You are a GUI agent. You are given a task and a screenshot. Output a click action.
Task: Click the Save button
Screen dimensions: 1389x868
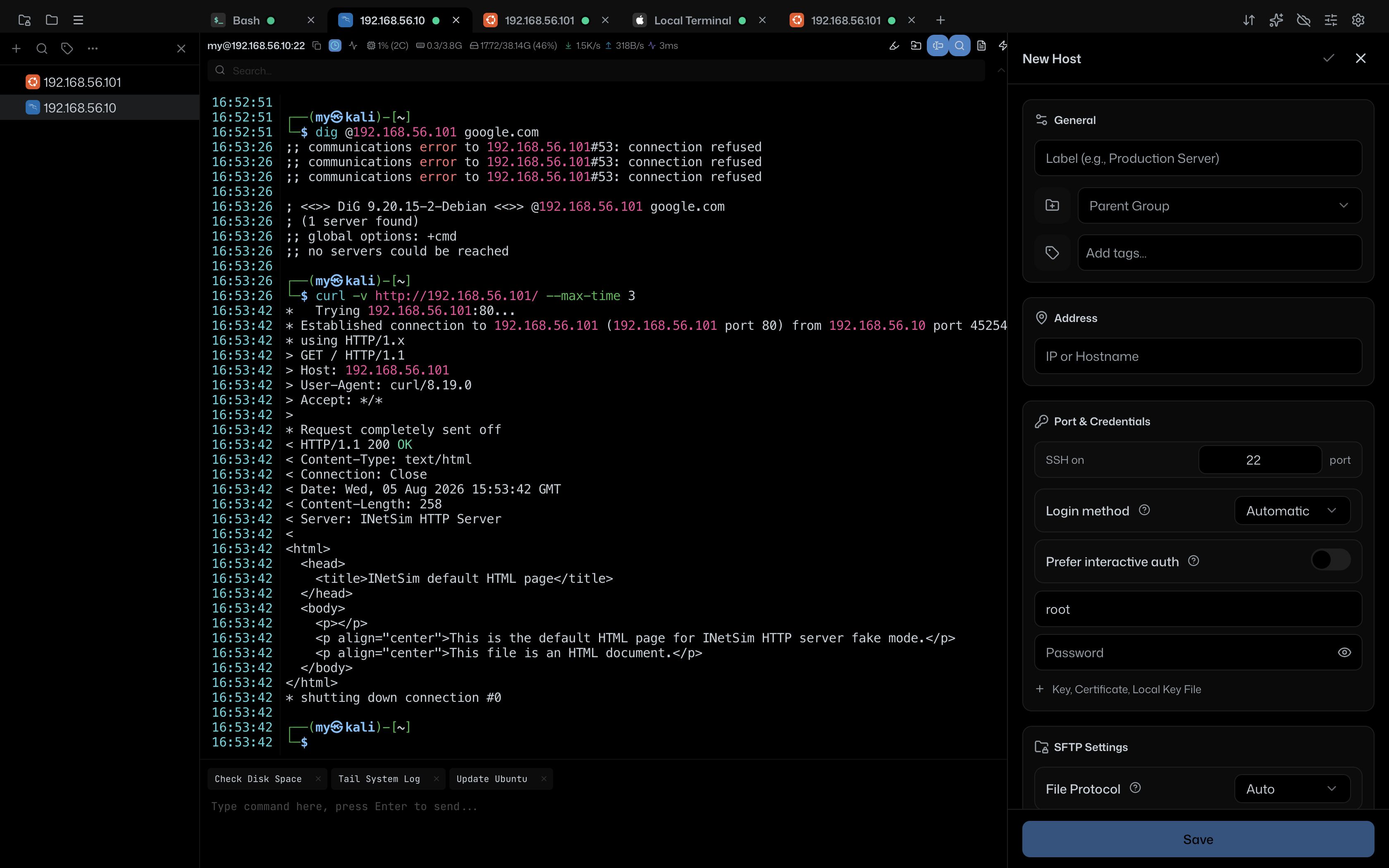pyautogui.click(x=1198, y=839)
